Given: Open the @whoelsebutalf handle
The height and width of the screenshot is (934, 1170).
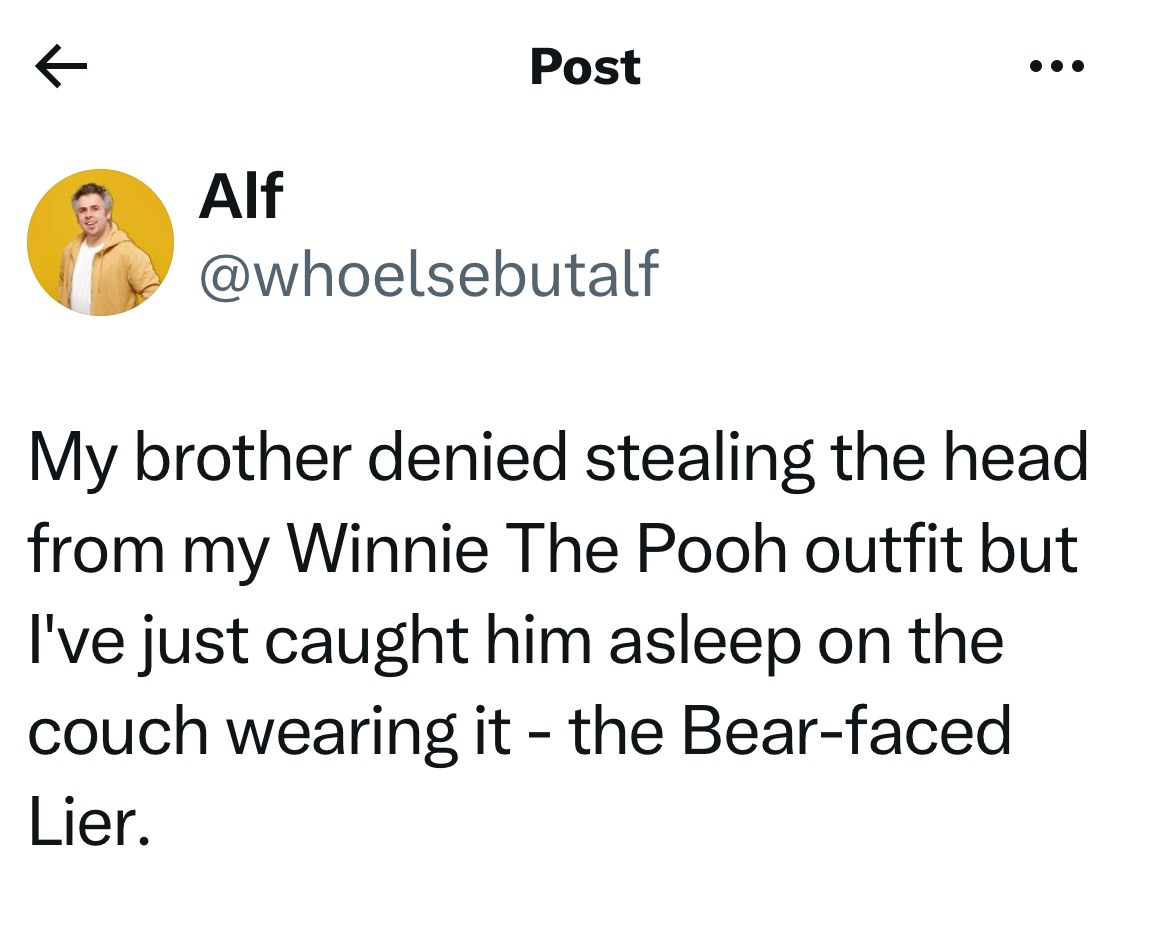Looking at the screenshot, I should (429, 273).
